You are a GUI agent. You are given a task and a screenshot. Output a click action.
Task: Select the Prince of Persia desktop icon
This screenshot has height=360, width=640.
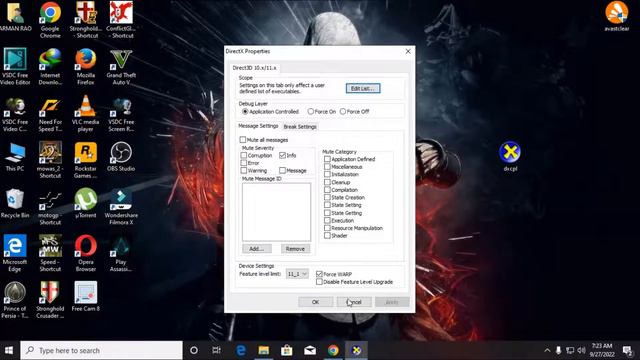pyautogui.click(x=15, y=300)
